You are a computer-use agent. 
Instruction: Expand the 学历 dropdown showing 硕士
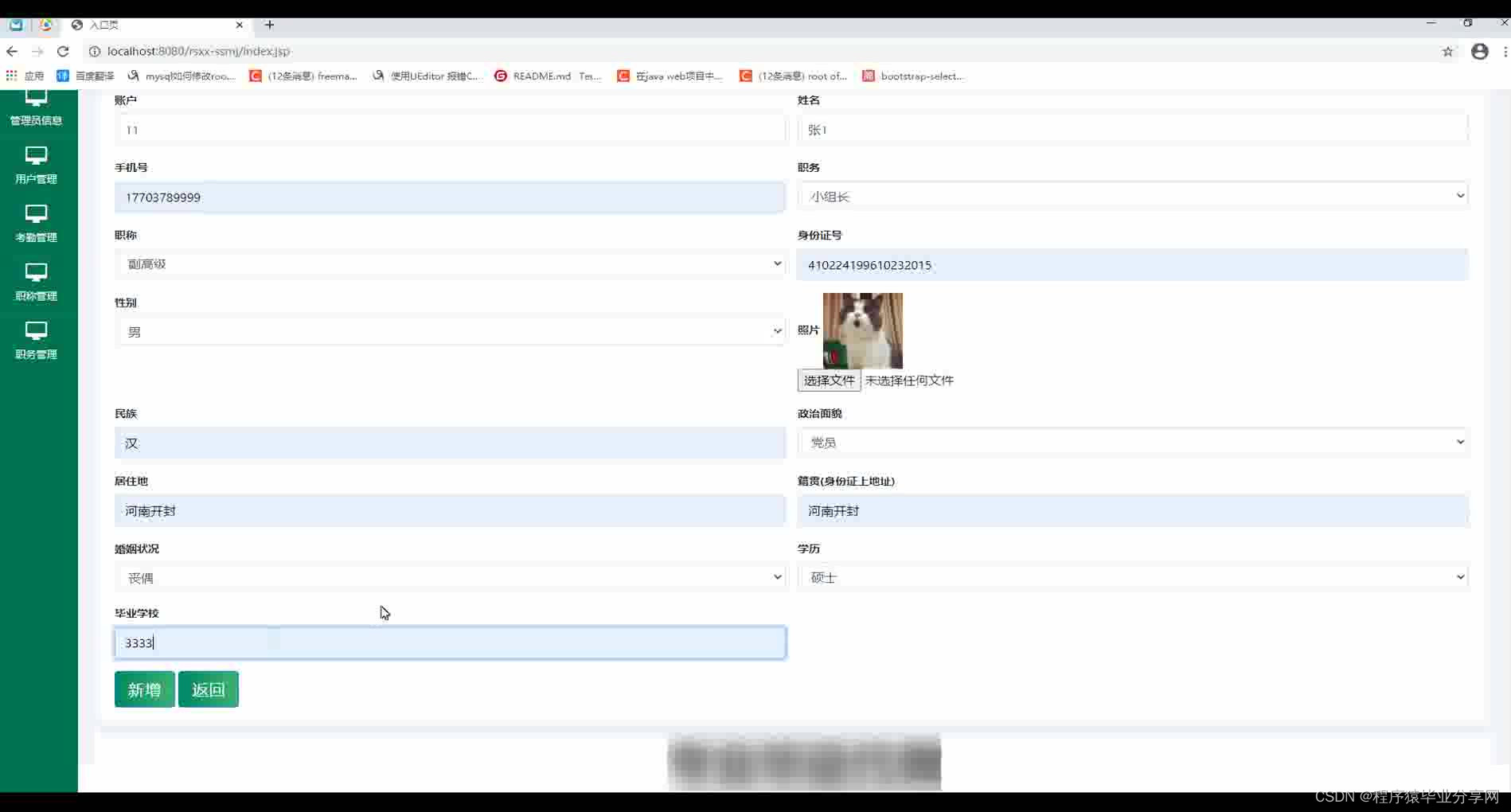pyautogui.click(x=1133, y=577)
